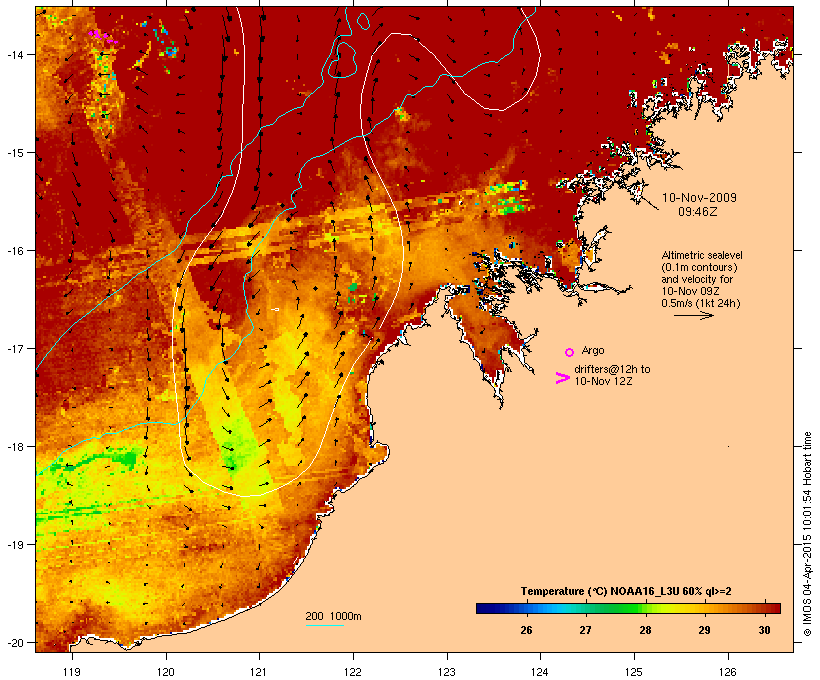
Task: Click the magenta drifter track near top-left
Action: 103,36
